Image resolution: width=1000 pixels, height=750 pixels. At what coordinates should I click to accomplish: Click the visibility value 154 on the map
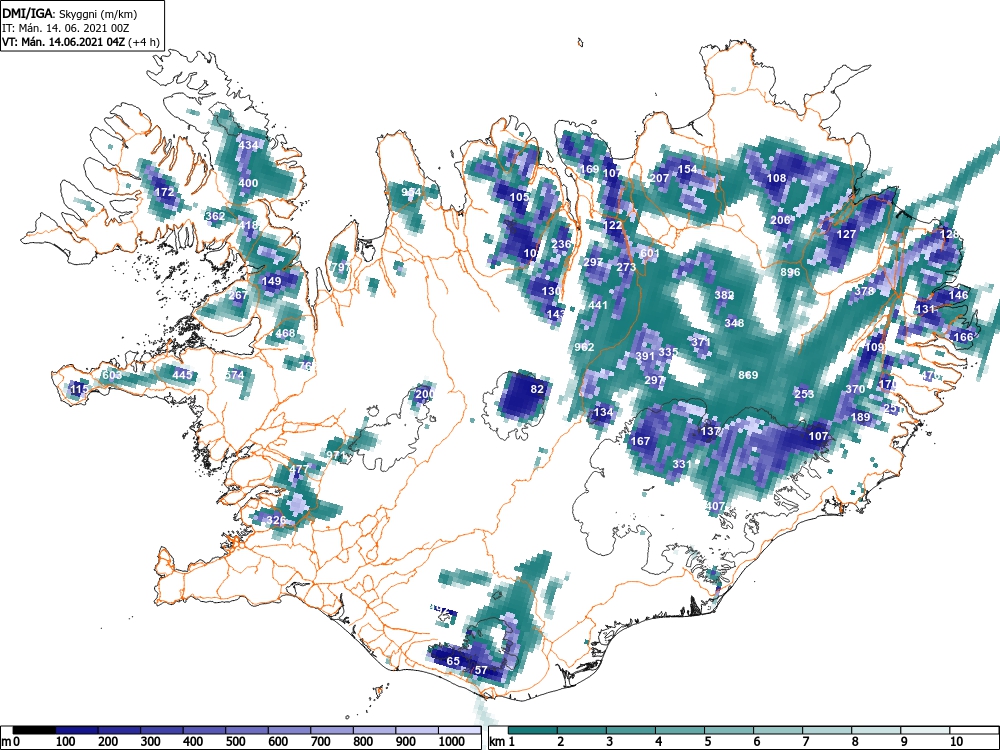tap(688, 169)
